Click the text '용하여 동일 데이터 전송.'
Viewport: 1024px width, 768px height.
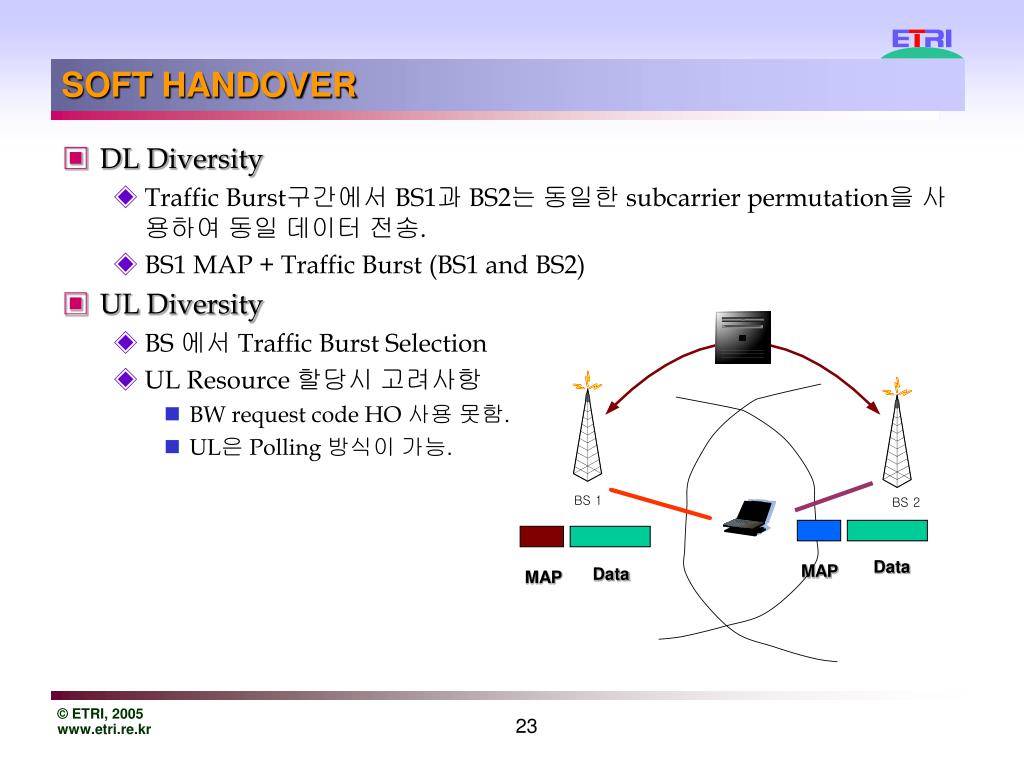285,227
